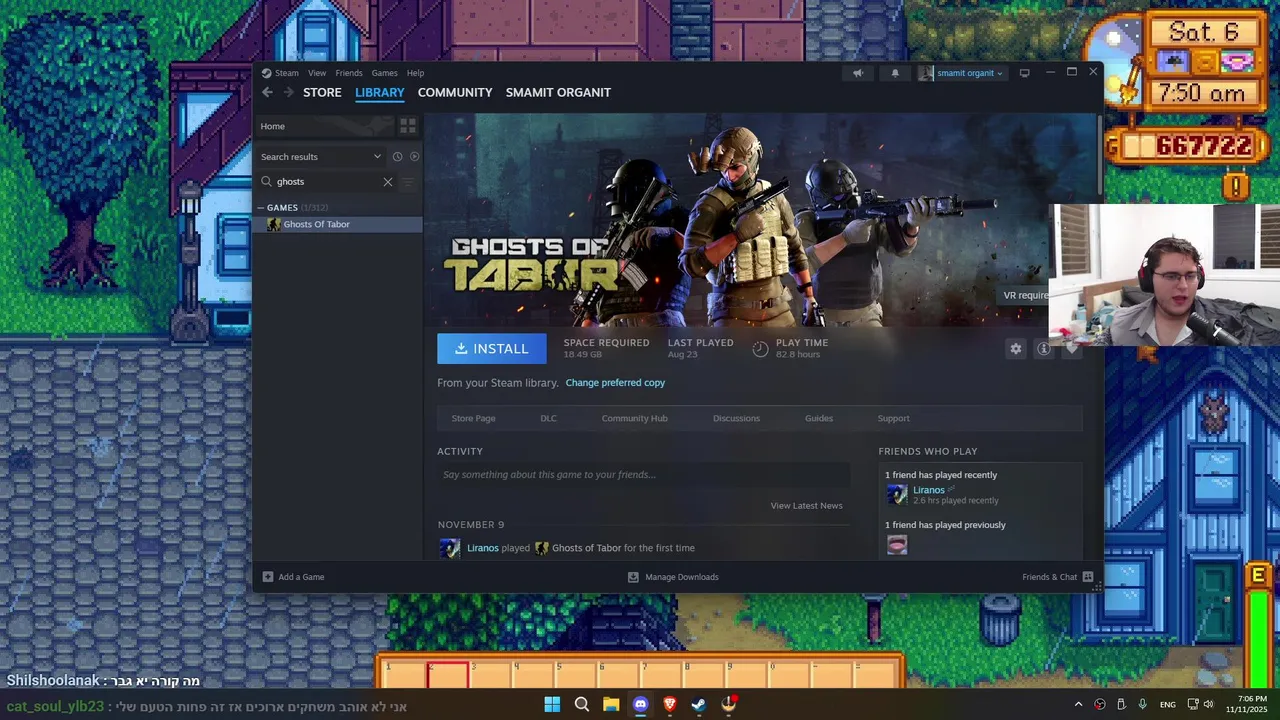Click the Manage Downloads icon

pyautogui.click(x=633, y=577)
